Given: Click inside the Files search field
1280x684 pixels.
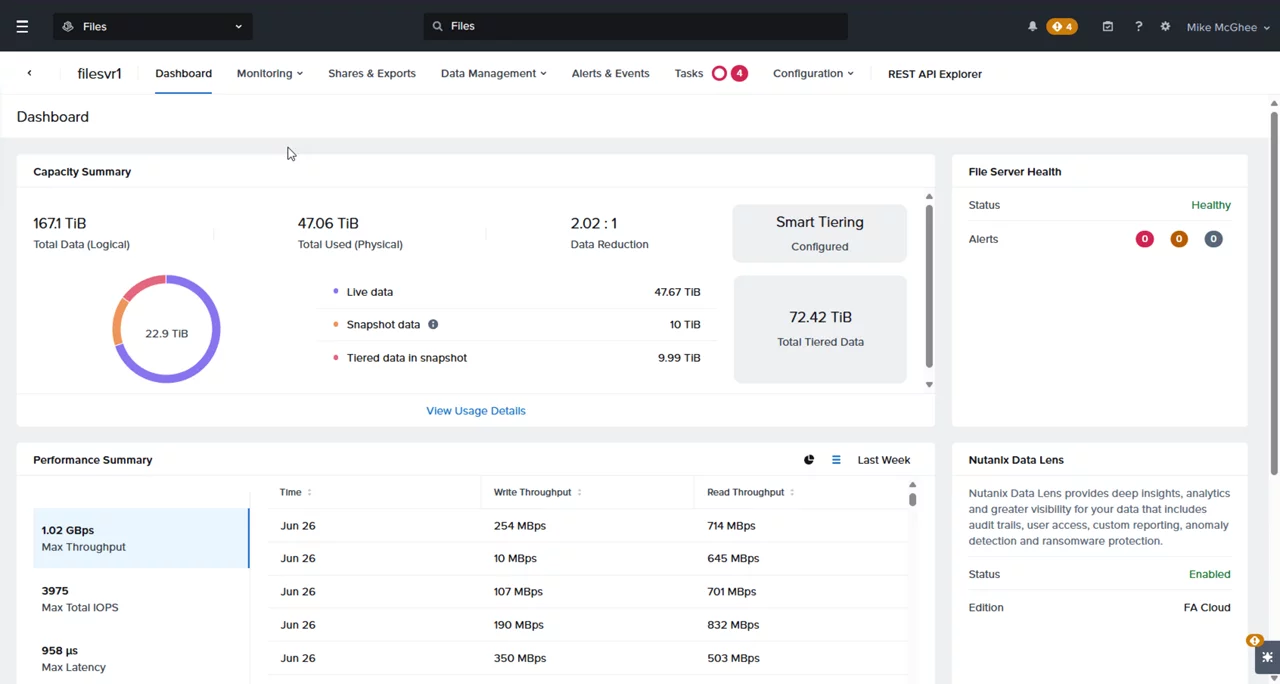Looking at the screenshot, I should 635,25.
